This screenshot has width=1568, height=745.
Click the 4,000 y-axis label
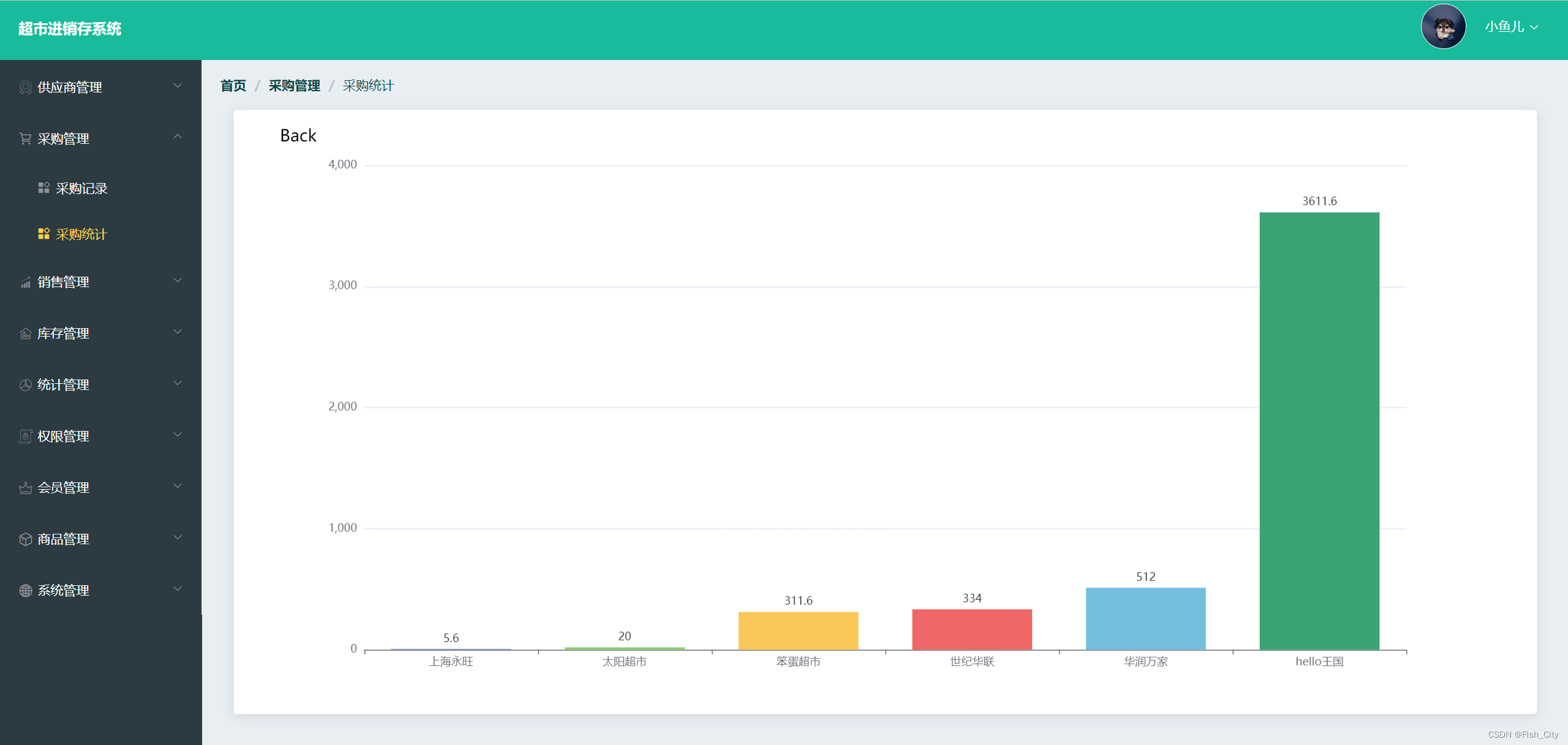tap(342, 164)
